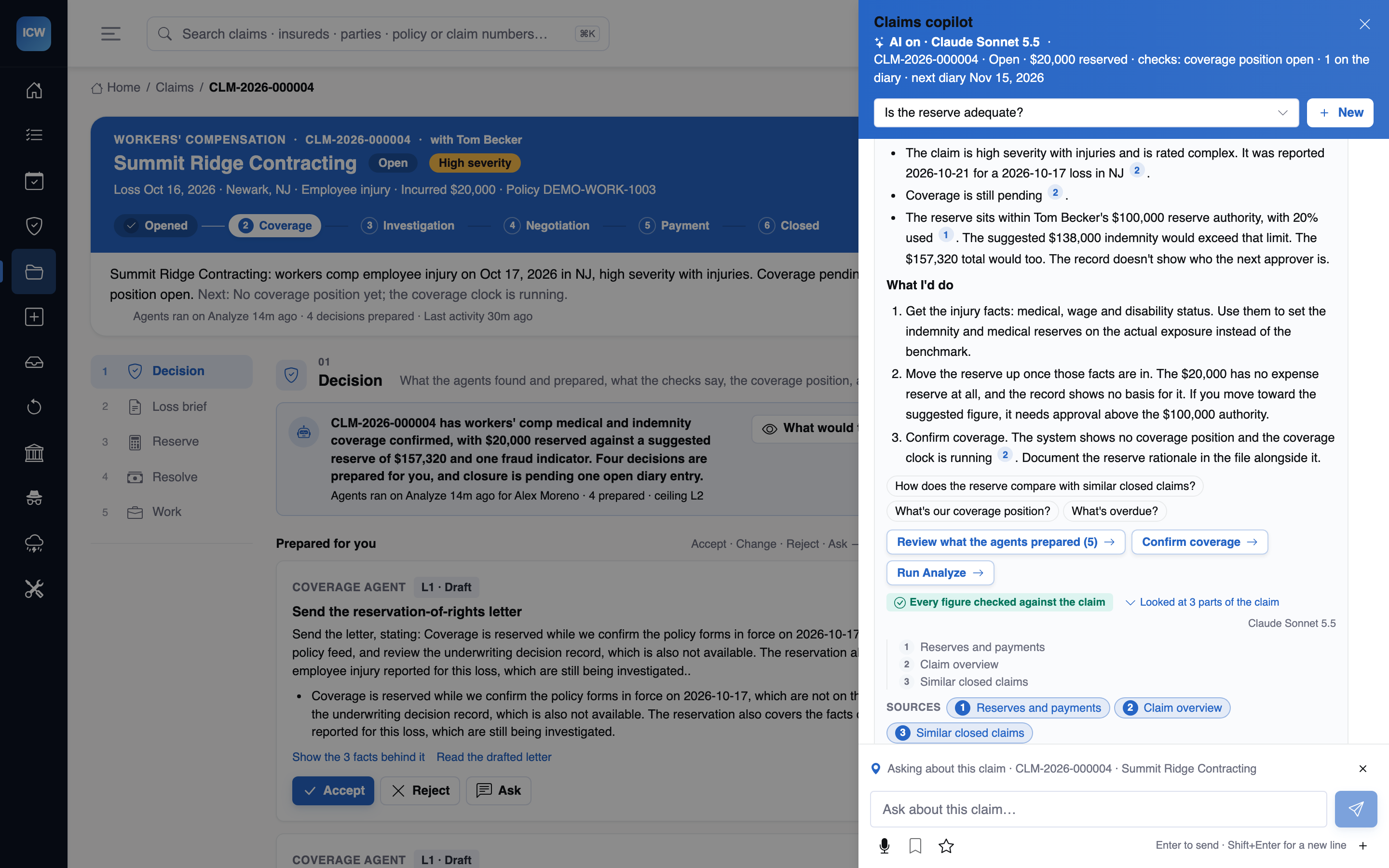This screenshot has width=1389, height=868.
Task: Click the plus expander beside Enter to send
Action: point(1363,846)
